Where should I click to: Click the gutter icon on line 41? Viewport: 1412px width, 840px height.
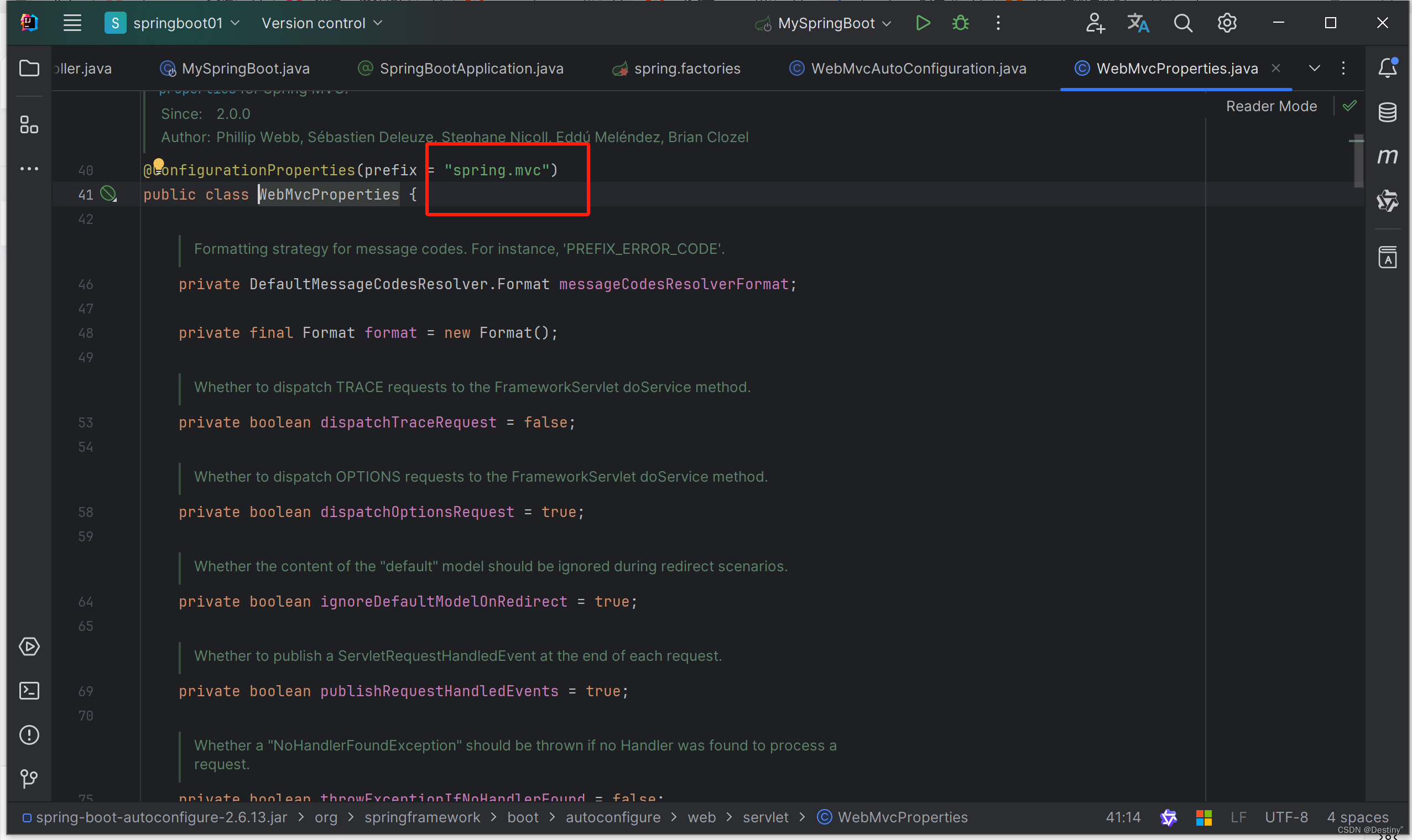click(108, 194)
